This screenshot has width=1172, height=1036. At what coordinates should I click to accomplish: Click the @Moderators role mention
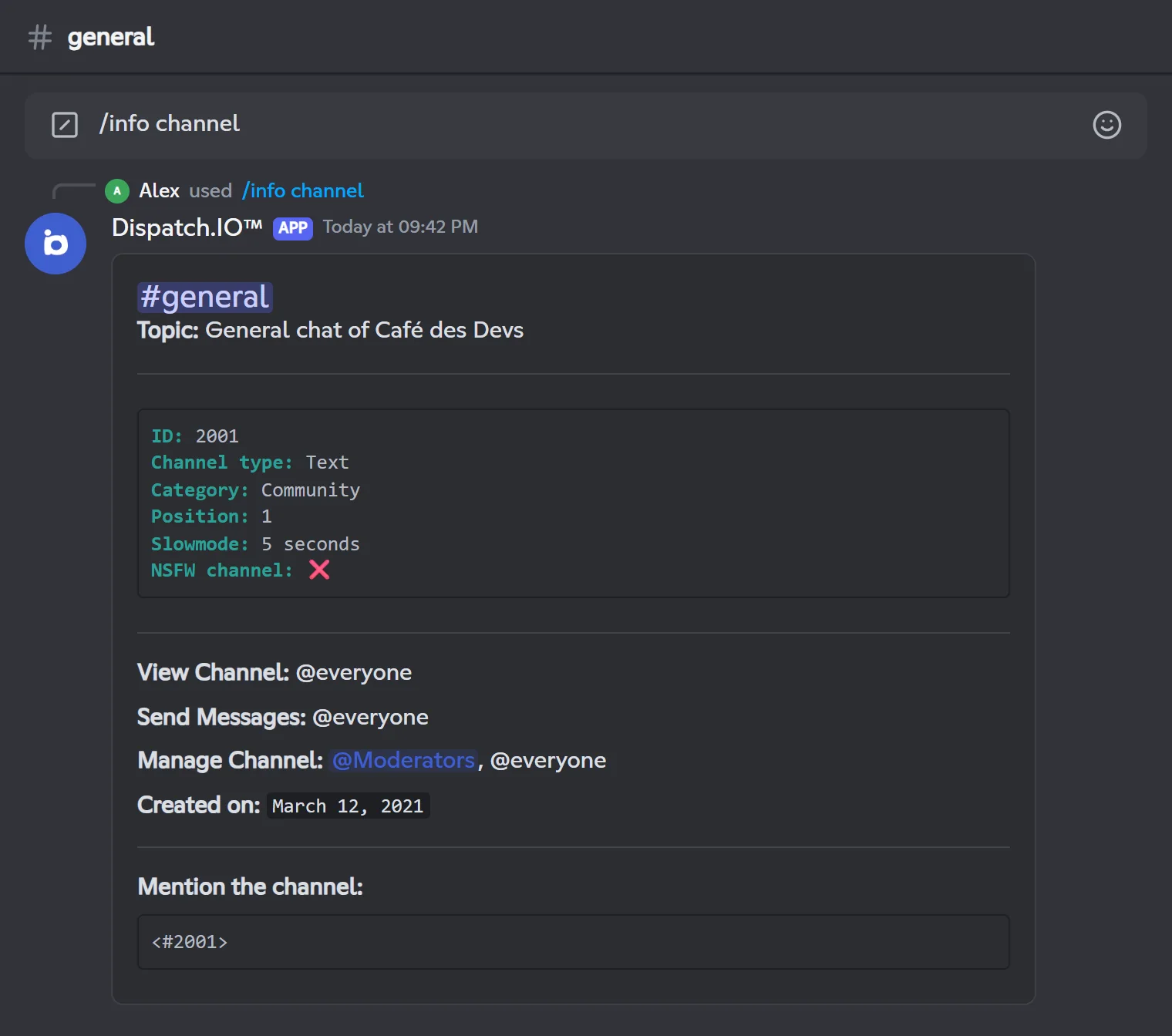click(x=403, y=761)
